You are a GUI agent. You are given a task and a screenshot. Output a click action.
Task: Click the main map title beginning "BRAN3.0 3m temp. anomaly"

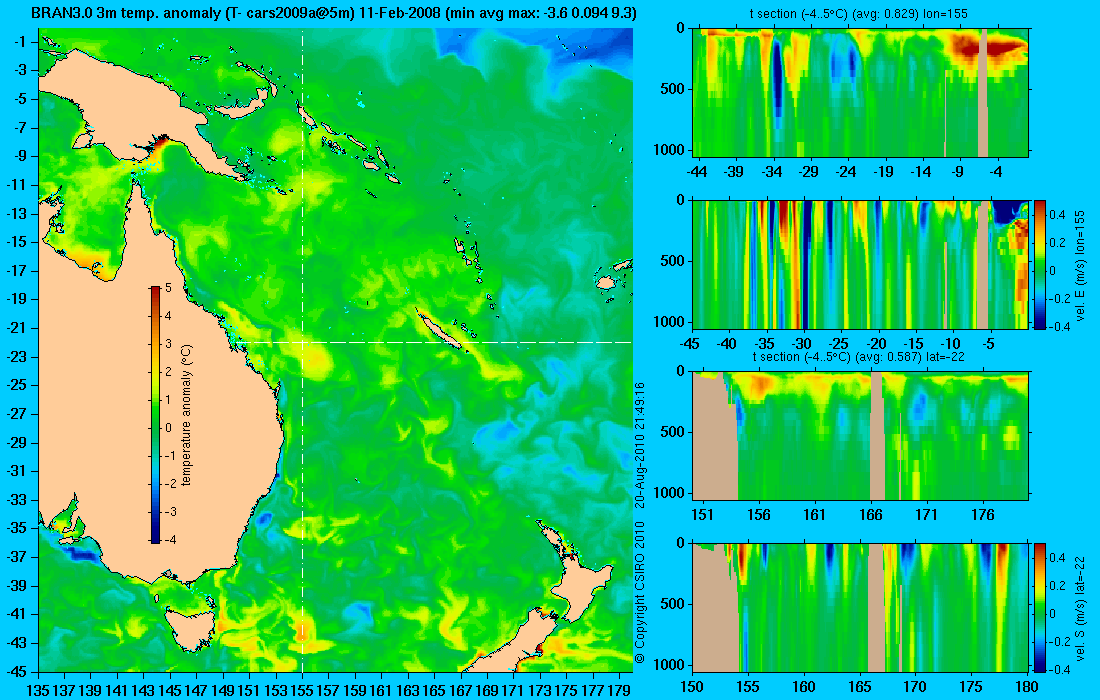(x=334, y=13)
